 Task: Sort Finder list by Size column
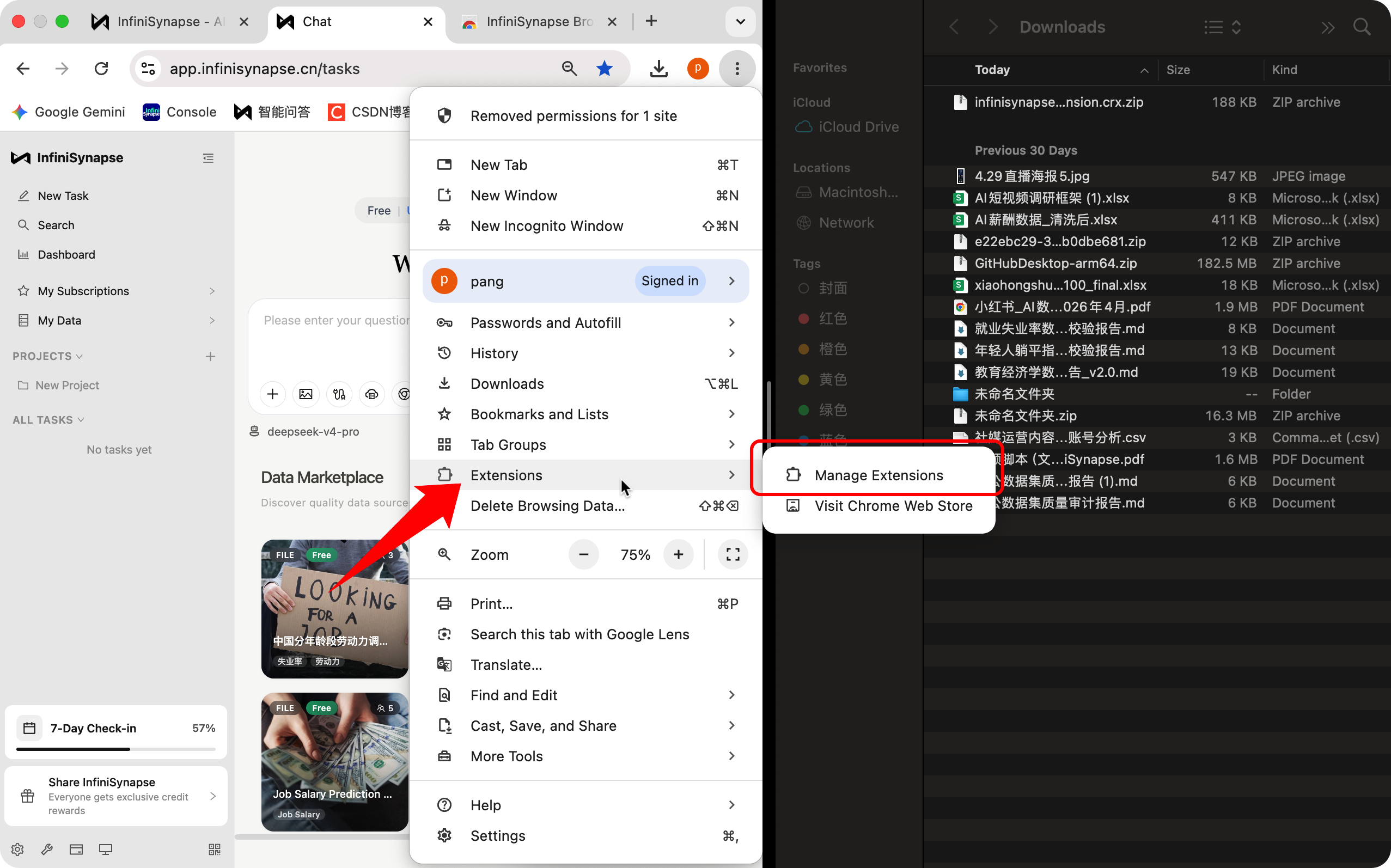(1178, 70)
